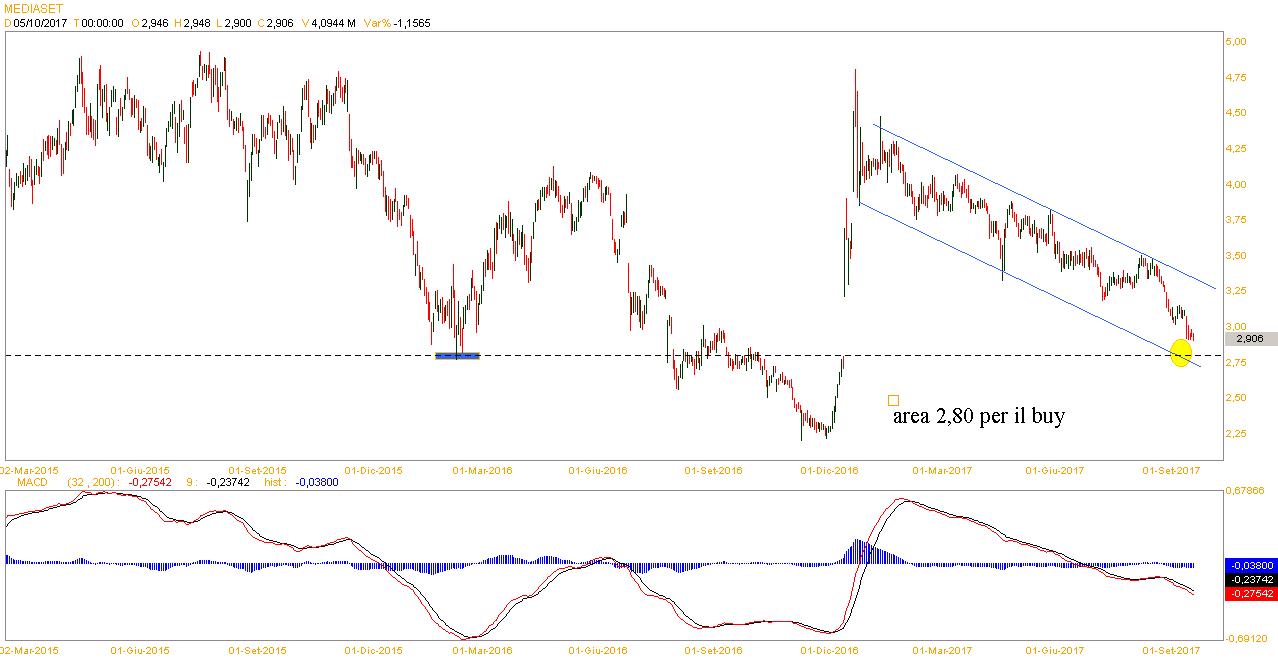Click the MEDIASET symbol title

pos(30,7)
